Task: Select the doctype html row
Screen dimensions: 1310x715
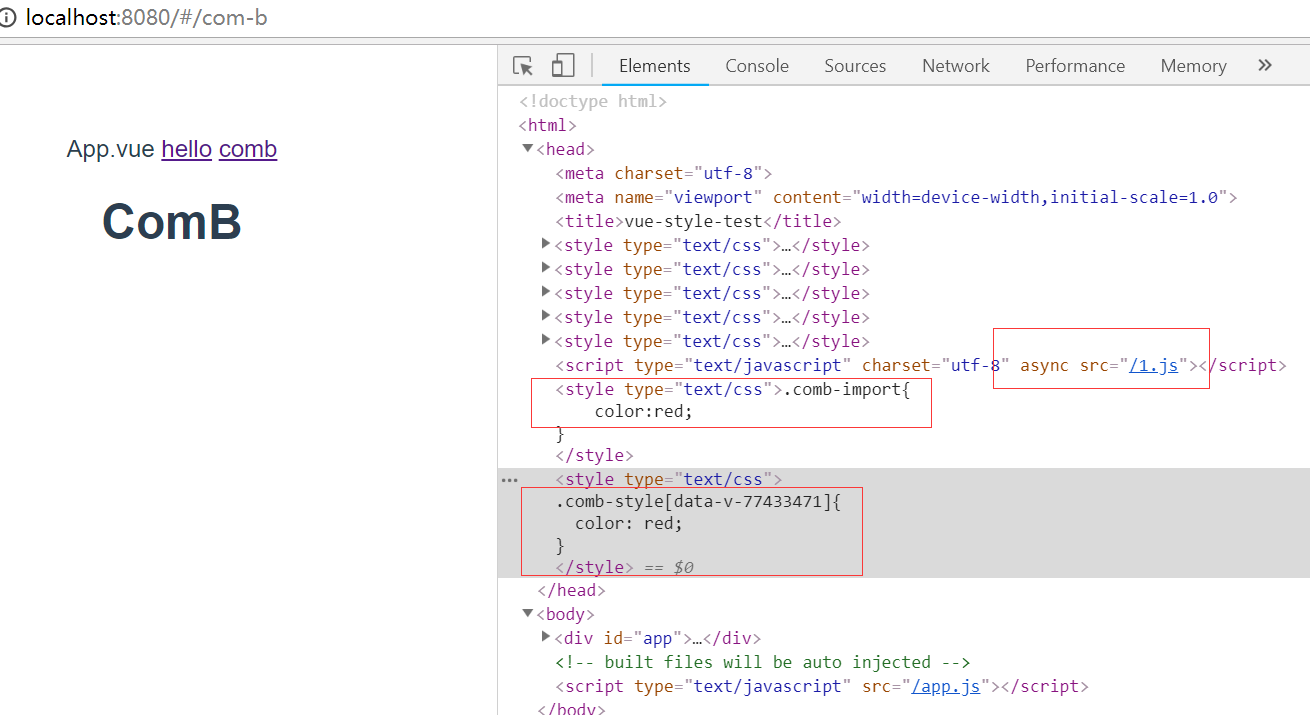Action: click(x=593, y=102)
